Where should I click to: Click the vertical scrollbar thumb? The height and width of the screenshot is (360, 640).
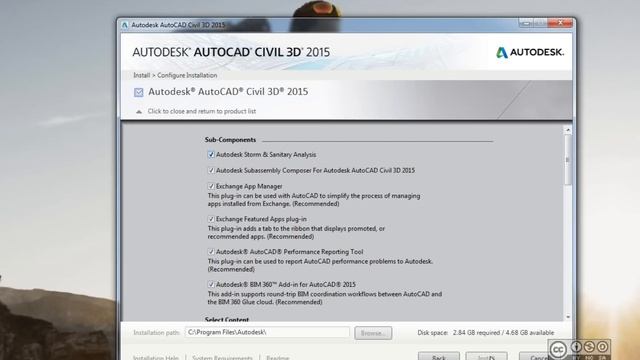pyautogui.click(x=567, y=160)
